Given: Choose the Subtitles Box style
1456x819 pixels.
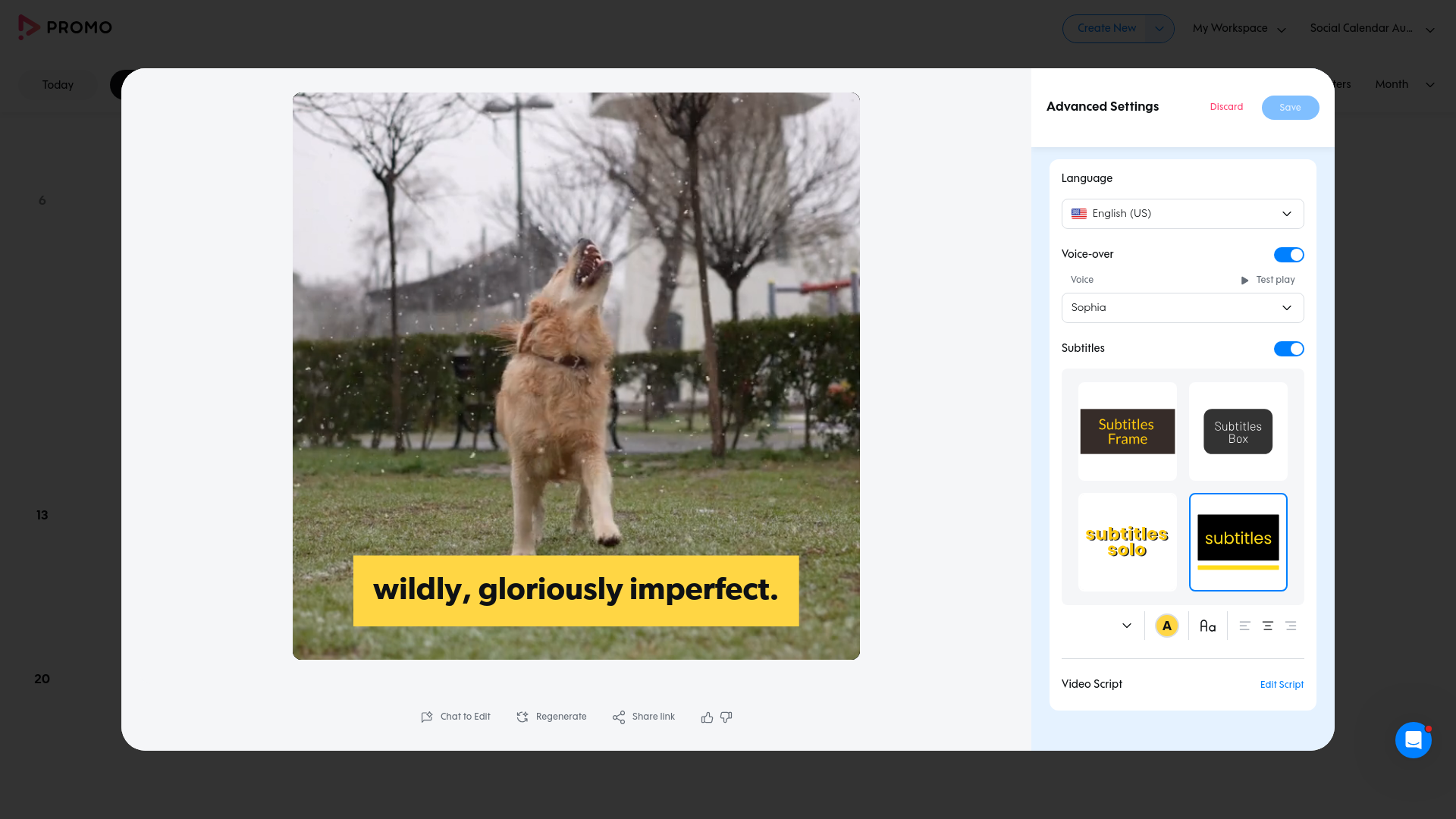Looking at the screenshot, I should click(x=1238, y=431).
